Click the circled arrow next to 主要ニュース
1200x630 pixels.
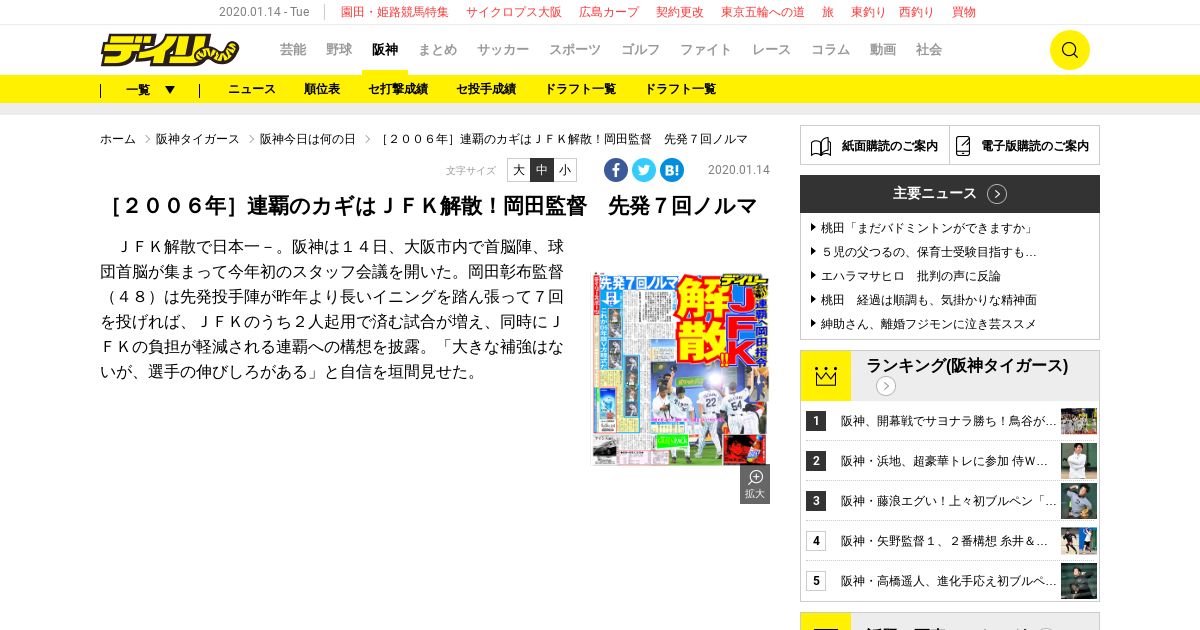997,194
